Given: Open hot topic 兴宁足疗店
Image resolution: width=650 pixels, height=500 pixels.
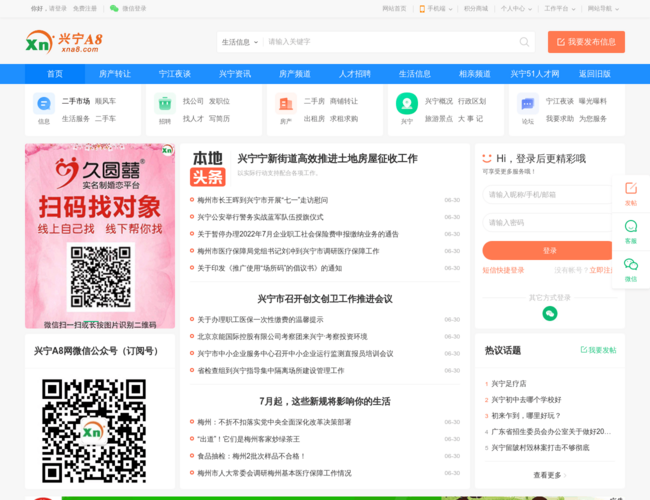Looking at the screenshot, I should [509, 384].
